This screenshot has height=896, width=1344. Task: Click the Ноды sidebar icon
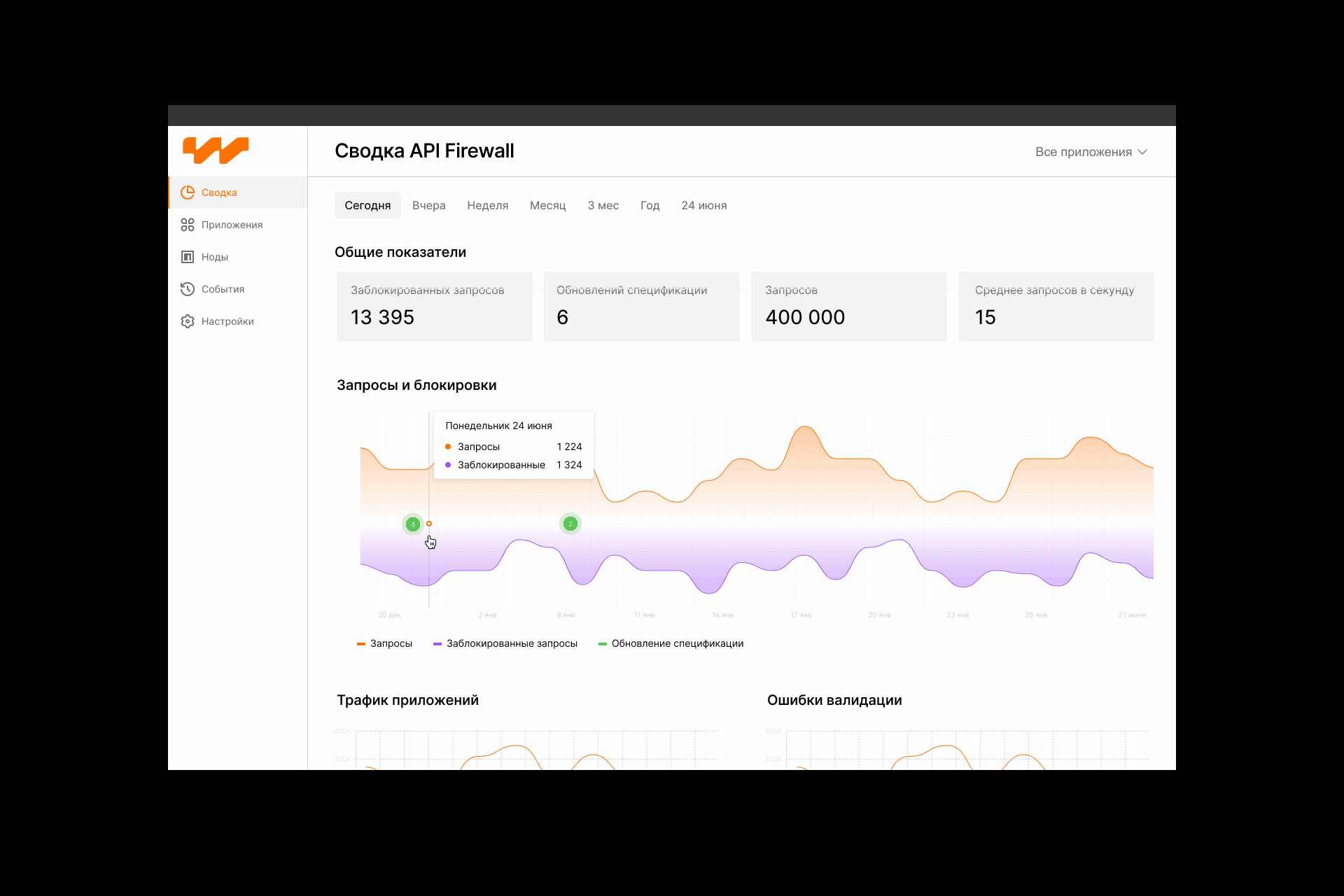[x=188, y=257]
